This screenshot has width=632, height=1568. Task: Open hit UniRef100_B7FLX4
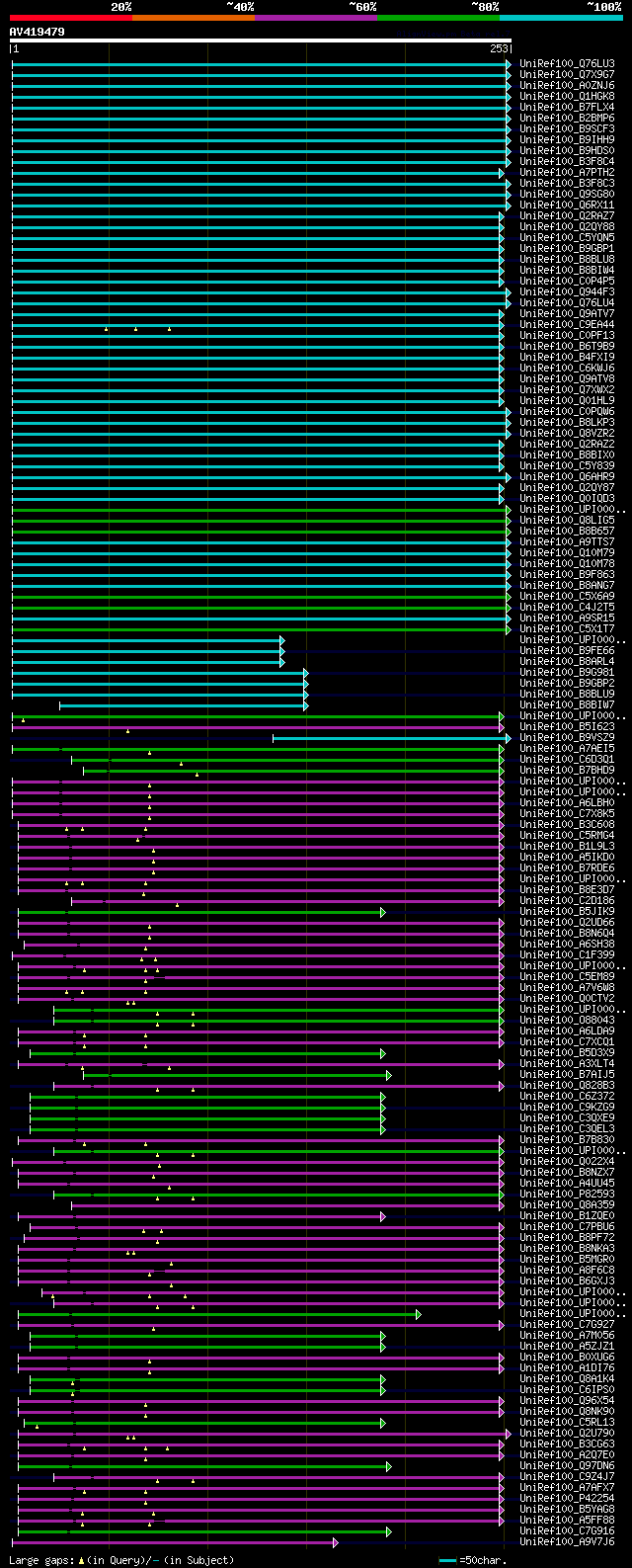[567, 108]
